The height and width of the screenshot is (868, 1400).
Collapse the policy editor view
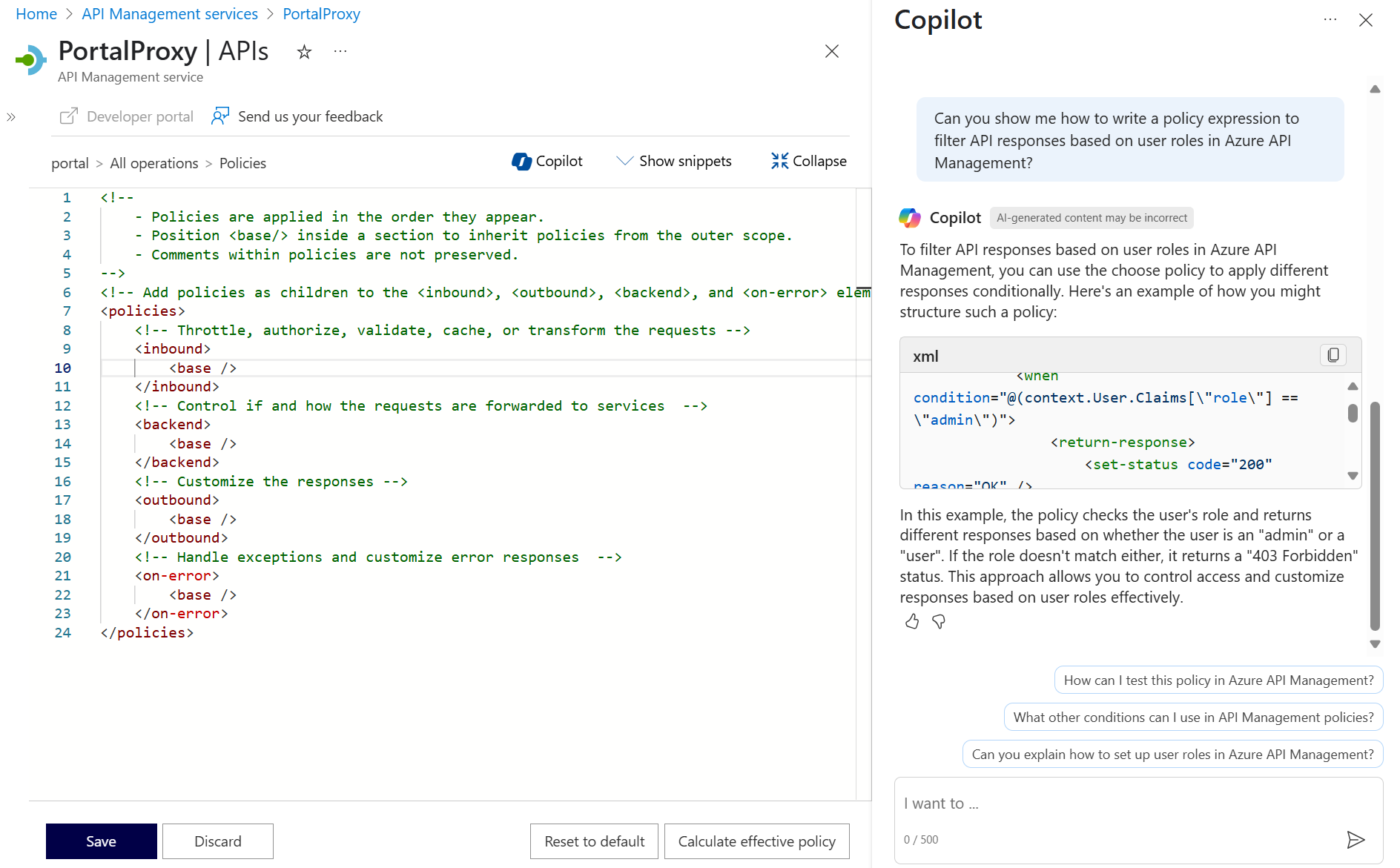pyautogui.click(x=808, y=161)
